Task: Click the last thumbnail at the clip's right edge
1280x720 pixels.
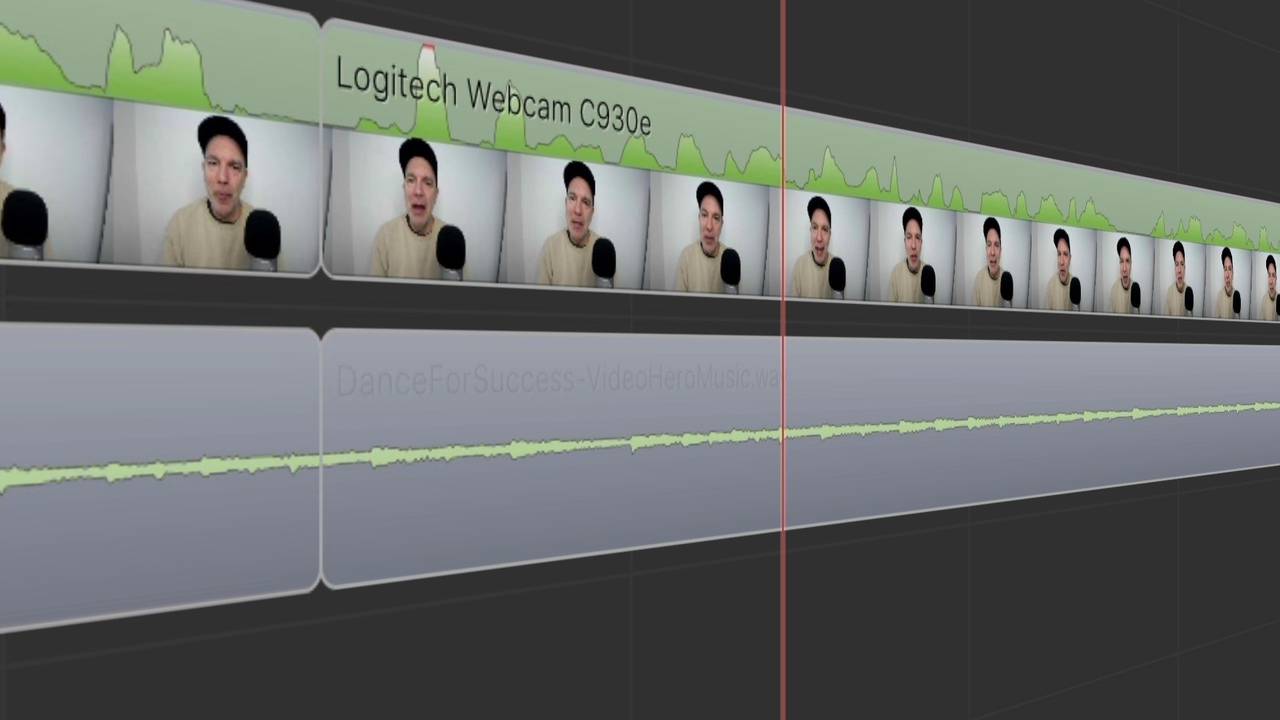Action: pos(1268,287)
